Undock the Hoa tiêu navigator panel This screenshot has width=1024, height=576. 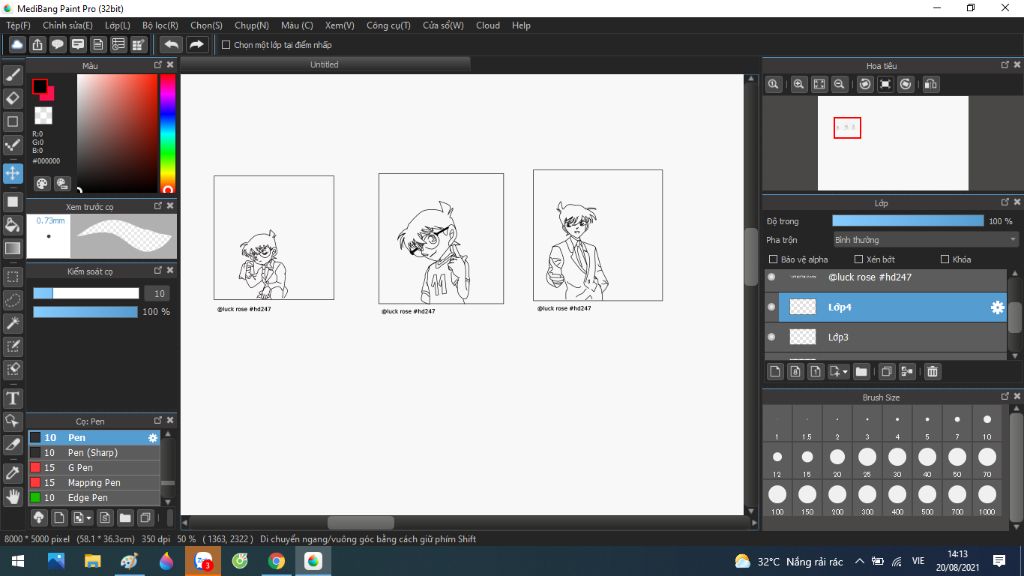pyautogui.click(x=1004, y=65)
